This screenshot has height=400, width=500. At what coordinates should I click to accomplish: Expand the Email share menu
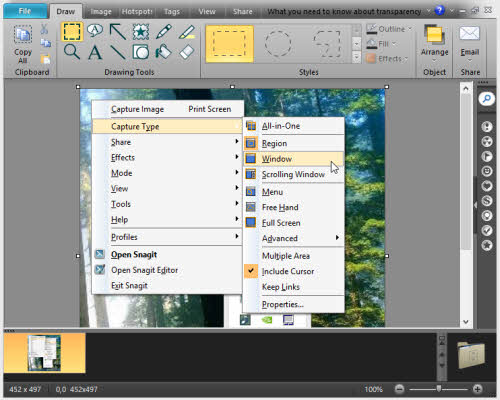pos(470,44)
